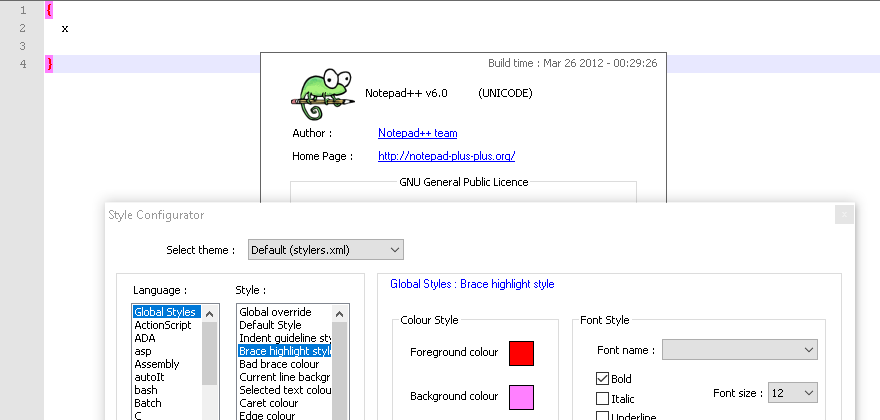Enable the Underline checkbox

tap(602, 416)
